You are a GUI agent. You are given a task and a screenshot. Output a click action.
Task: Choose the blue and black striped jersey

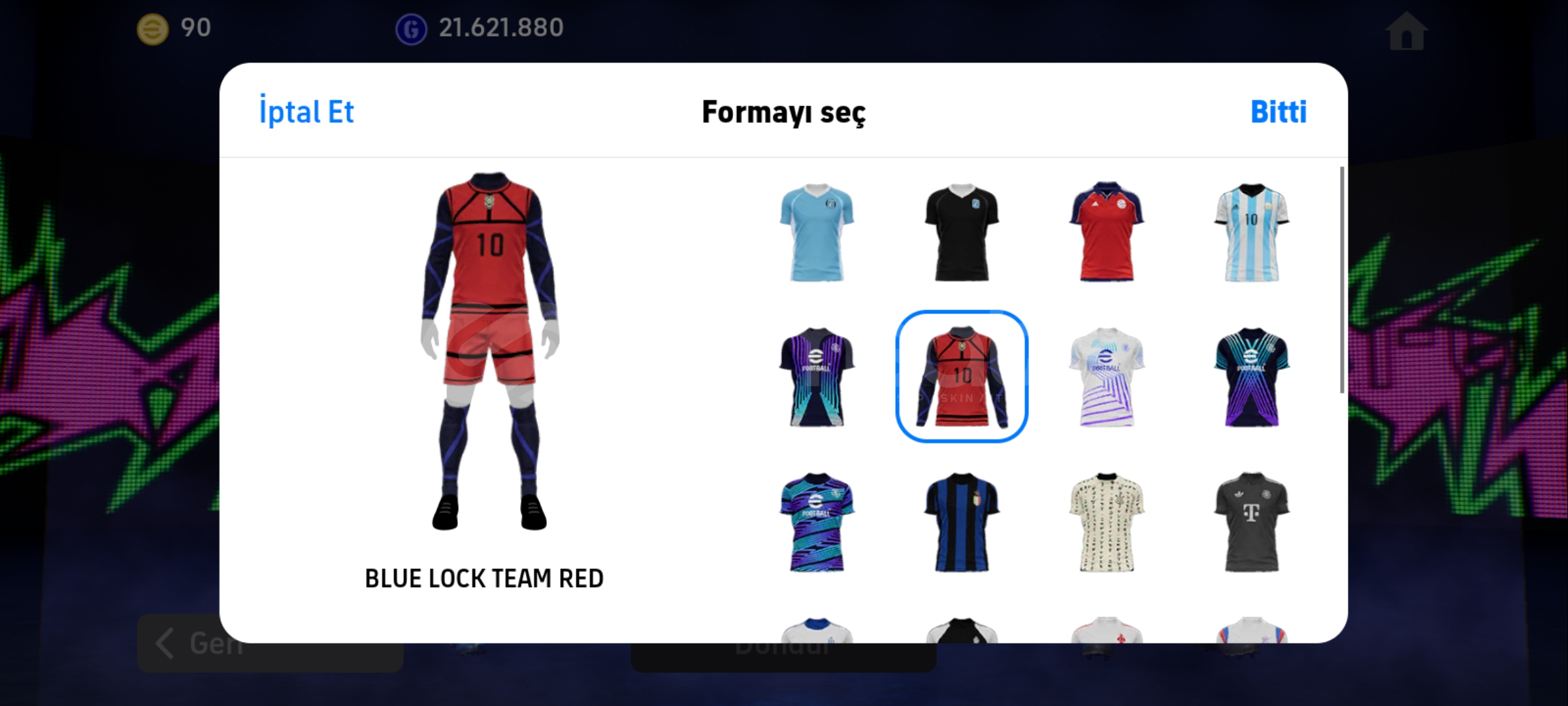[x=962, y=522]
